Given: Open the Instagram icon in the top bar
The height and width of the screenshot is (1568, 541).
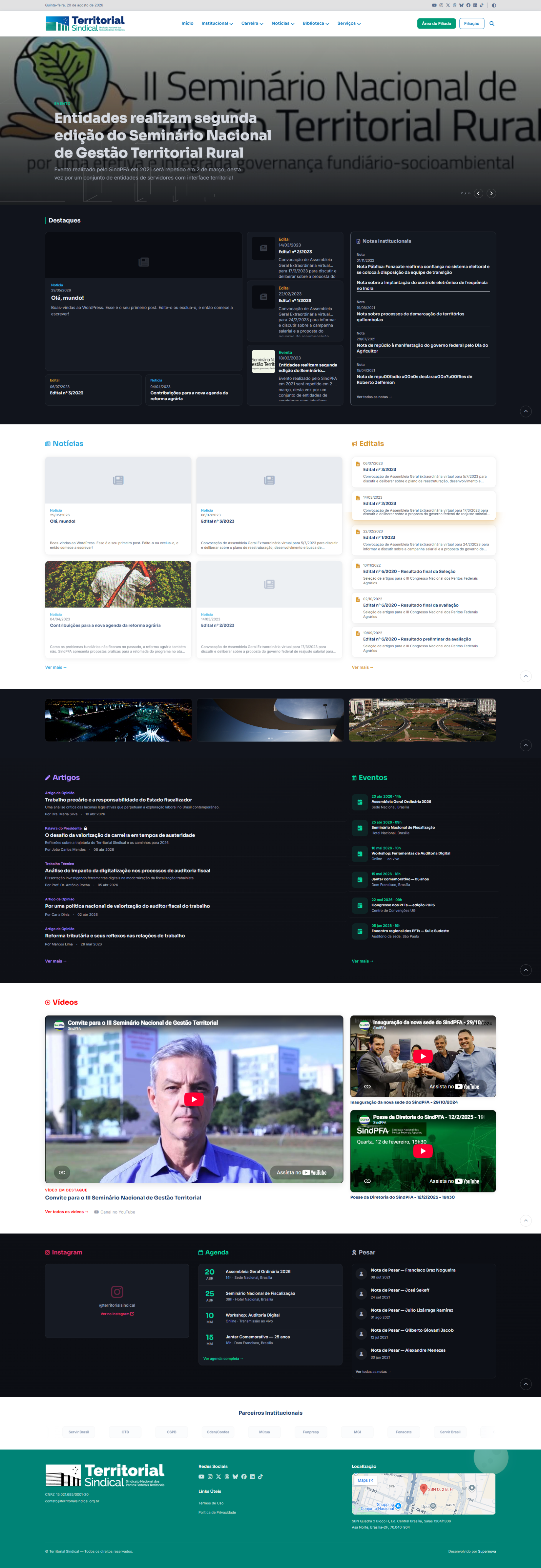Looking at the screenshot, I should click(441, 5).
